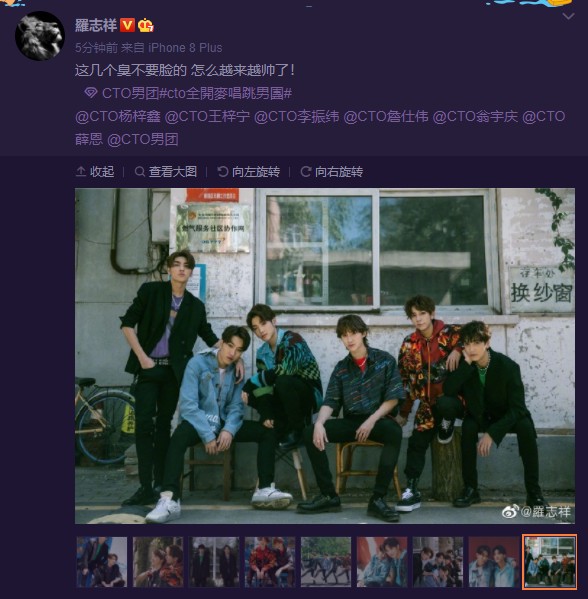Expand the post options chevron
Image resolution: width=588 pixels, height=599 pixels.
569,16
